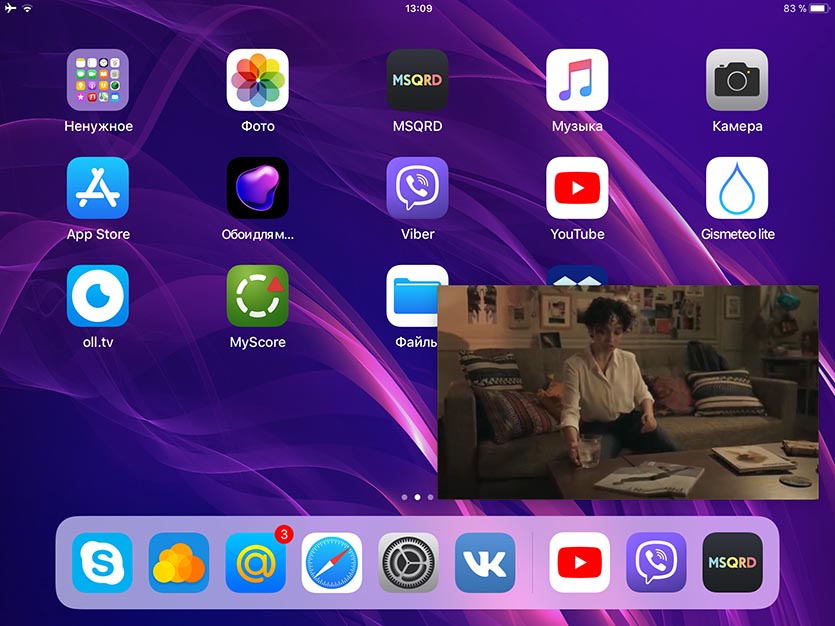Tap the Wi-Fi status icon
835x626 pixels.
click(27, 8)
